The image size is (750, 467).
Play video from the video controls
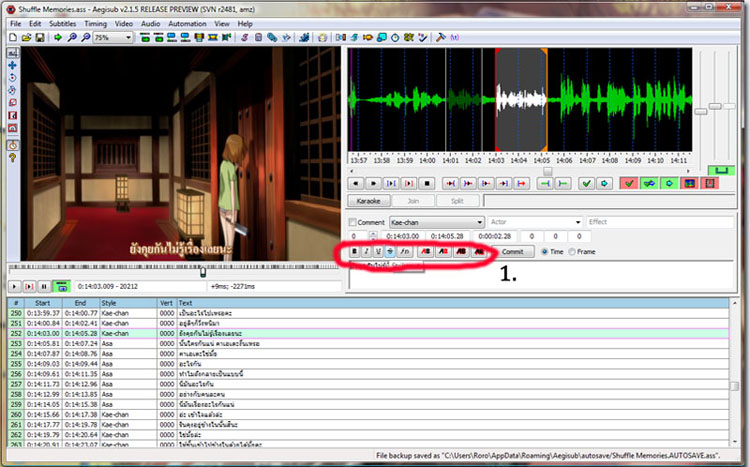coord(14,286)
